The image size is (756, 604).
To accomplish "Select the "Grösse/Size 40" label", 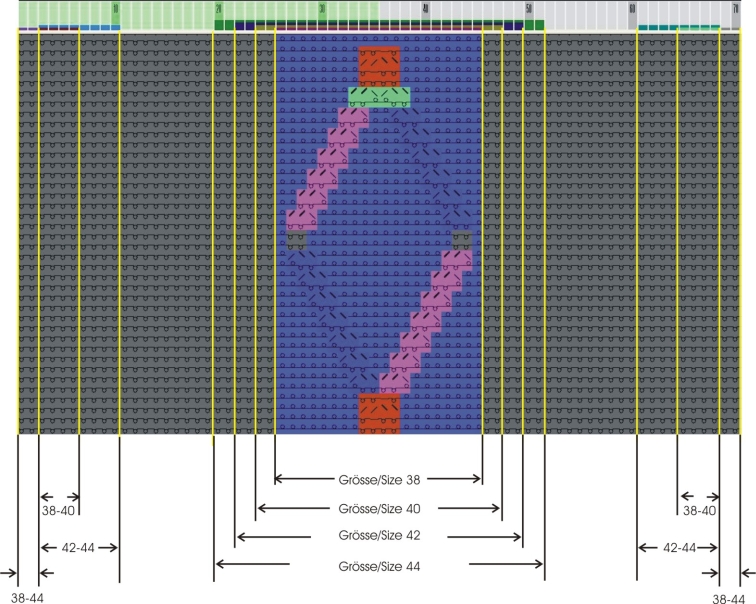I will [x=379, y=508].
